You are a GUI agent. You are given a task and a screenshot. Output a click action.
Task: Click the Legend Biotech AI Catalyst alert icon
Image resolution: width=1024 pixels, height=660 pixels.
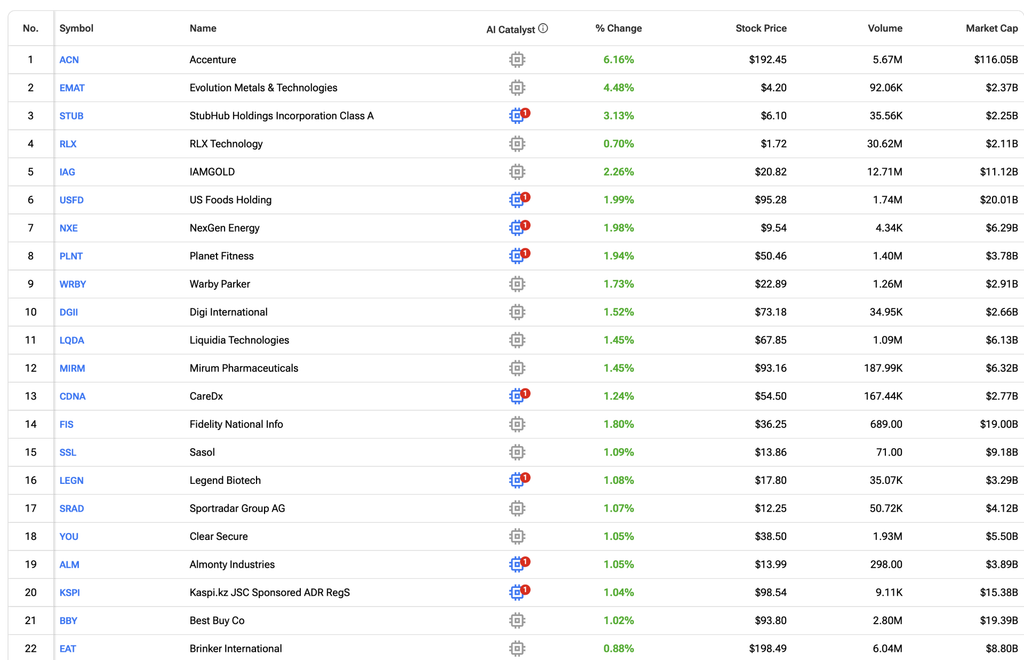click(x=519, y=480)
